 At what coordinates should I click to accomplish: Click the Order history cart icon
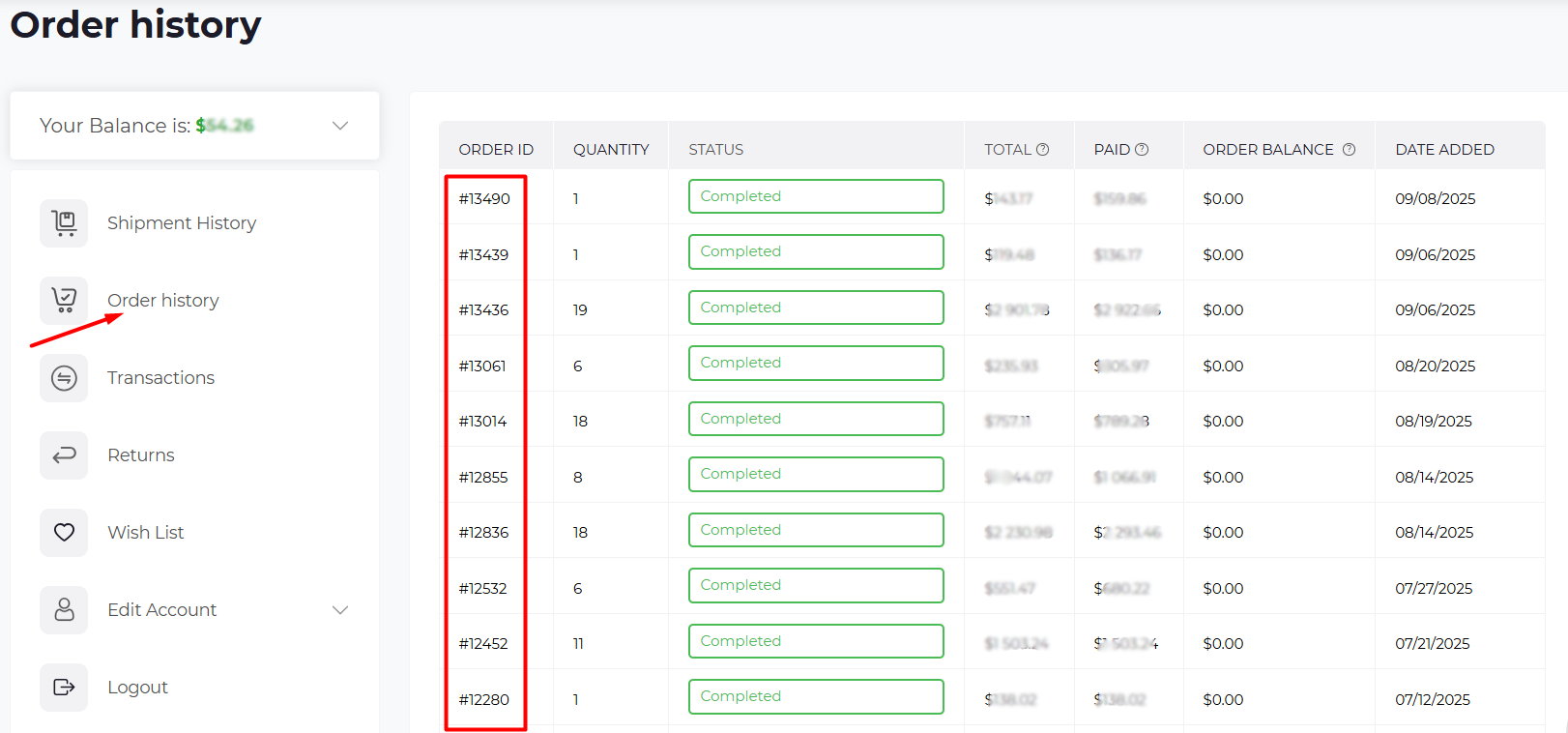tap(64, 301)
